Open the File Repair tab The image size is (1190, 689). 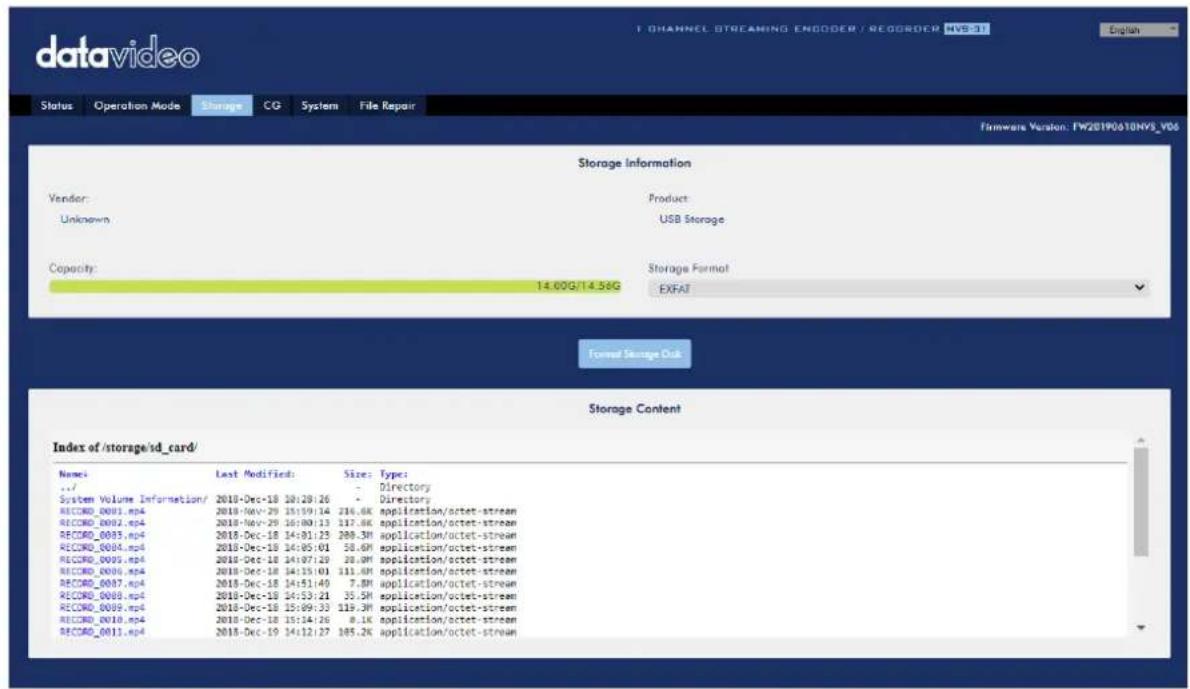click(387, 105)
